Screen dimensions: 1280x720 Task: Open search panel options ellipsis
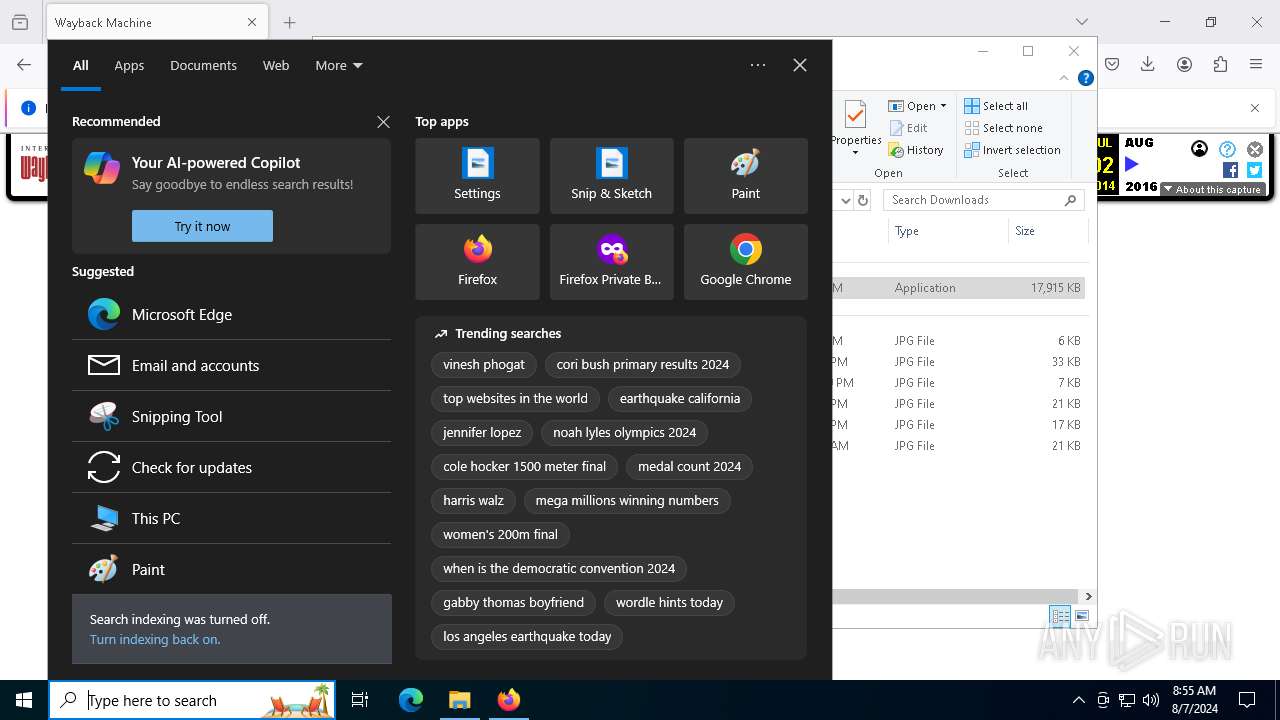point(758,65)
